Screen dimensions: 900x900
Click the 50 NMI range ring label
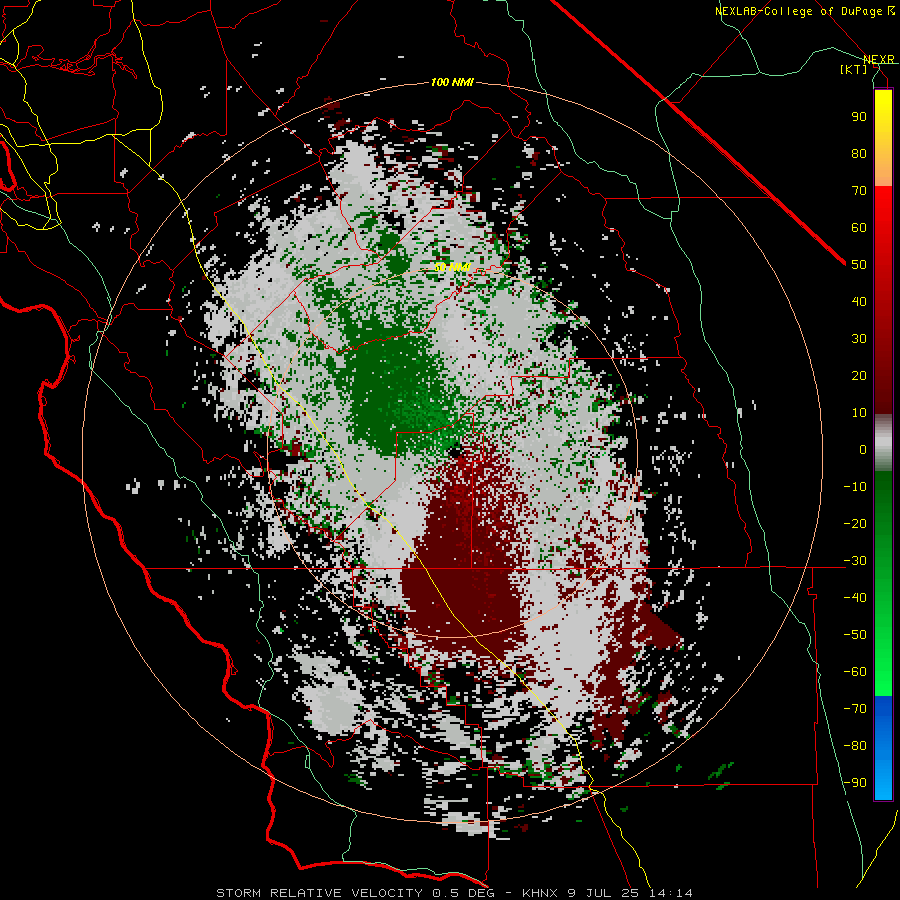click(x=452, y=267)
